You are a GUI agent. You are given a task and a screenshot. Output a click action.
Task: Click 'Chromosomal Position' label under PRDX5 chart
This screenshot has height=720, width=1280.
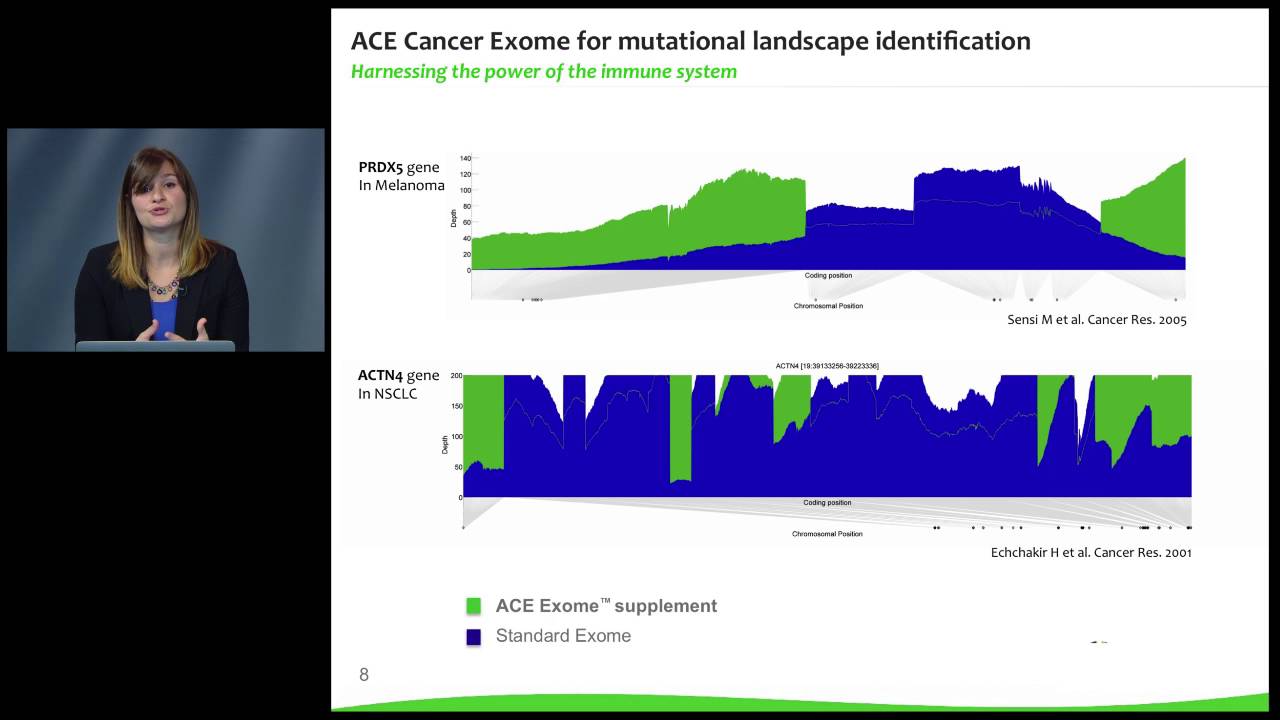pos(828,306)
